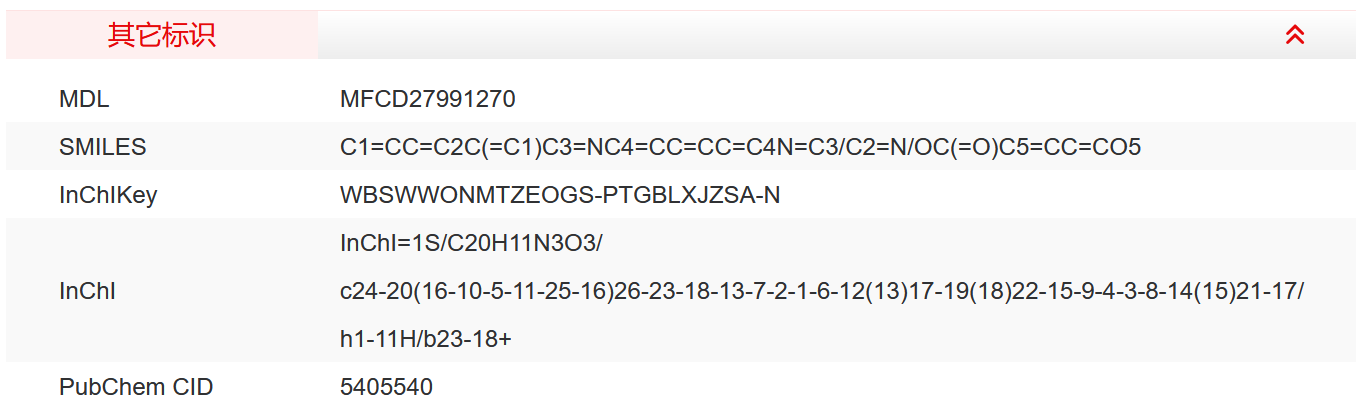Click the 其它标识 section title
This screenshot has height=417, width=1356.
coord(161,35)
